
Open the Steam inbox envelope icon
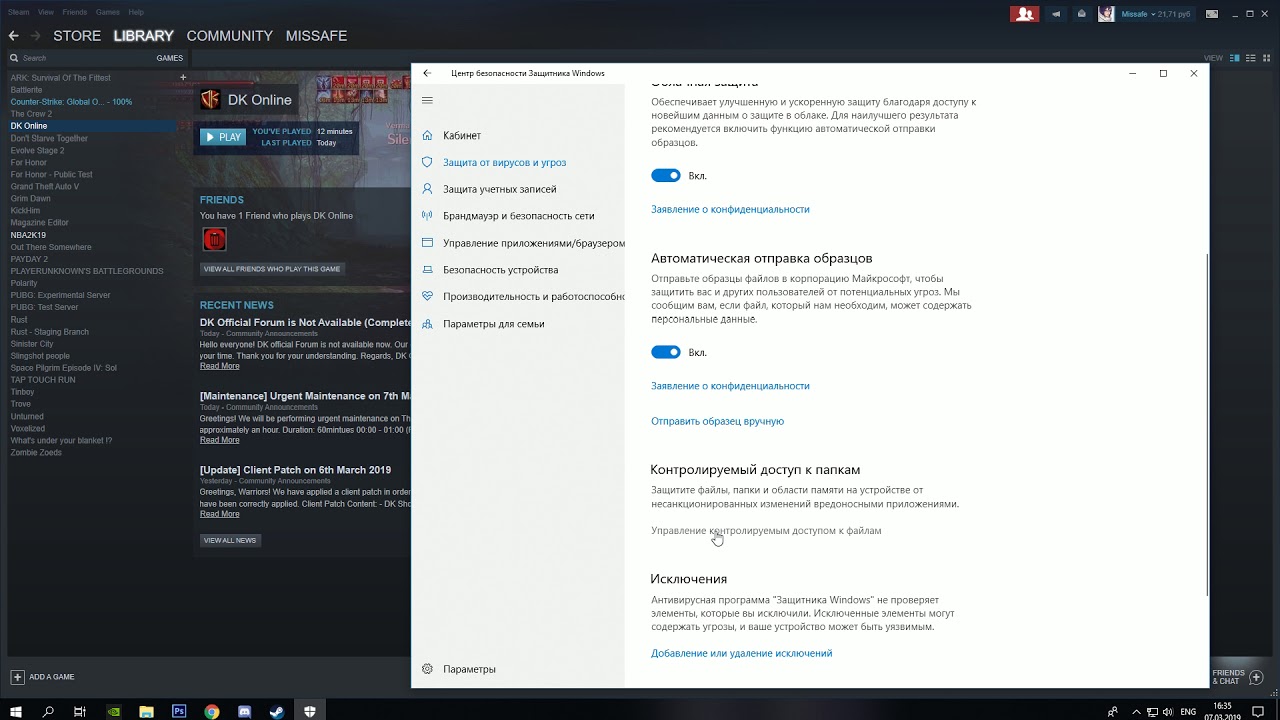pos(1082,14)
